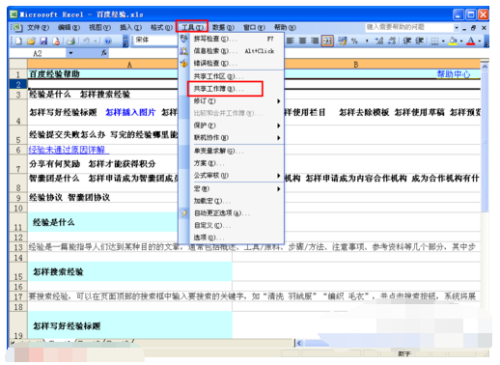Click the Open folder toolbar icon

click(31, 41)
